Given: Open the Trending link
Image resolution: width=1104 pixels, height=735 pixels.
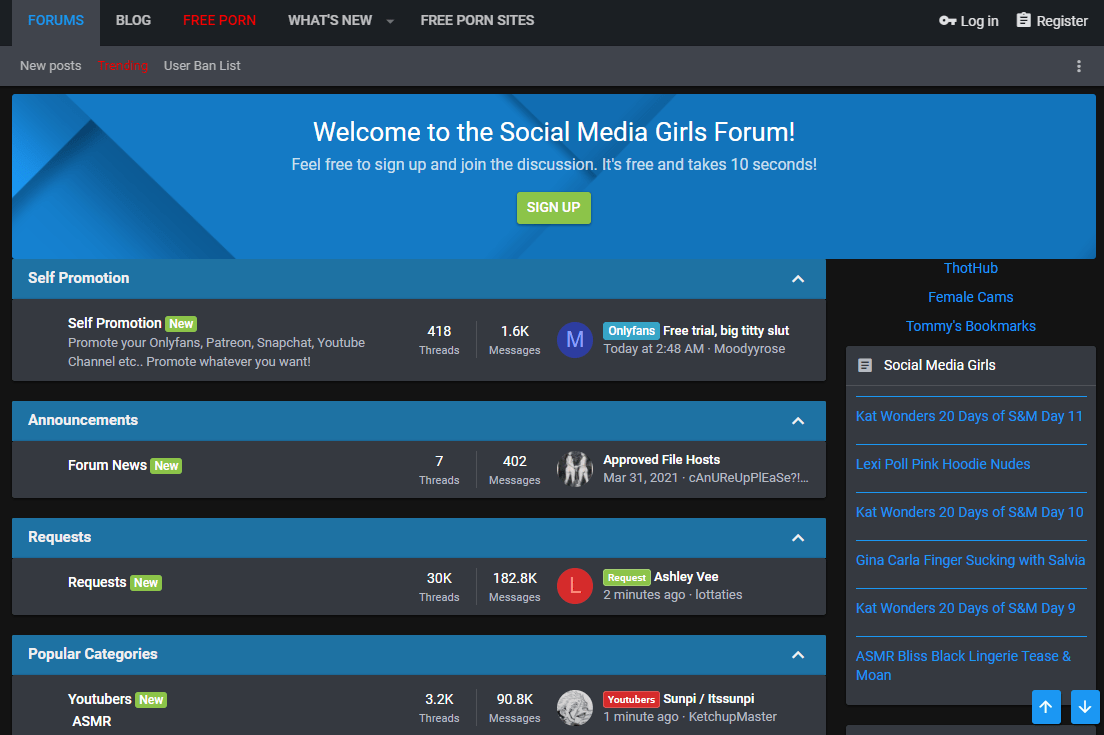Looking at the screenshot, I should (x=123, y=65).
